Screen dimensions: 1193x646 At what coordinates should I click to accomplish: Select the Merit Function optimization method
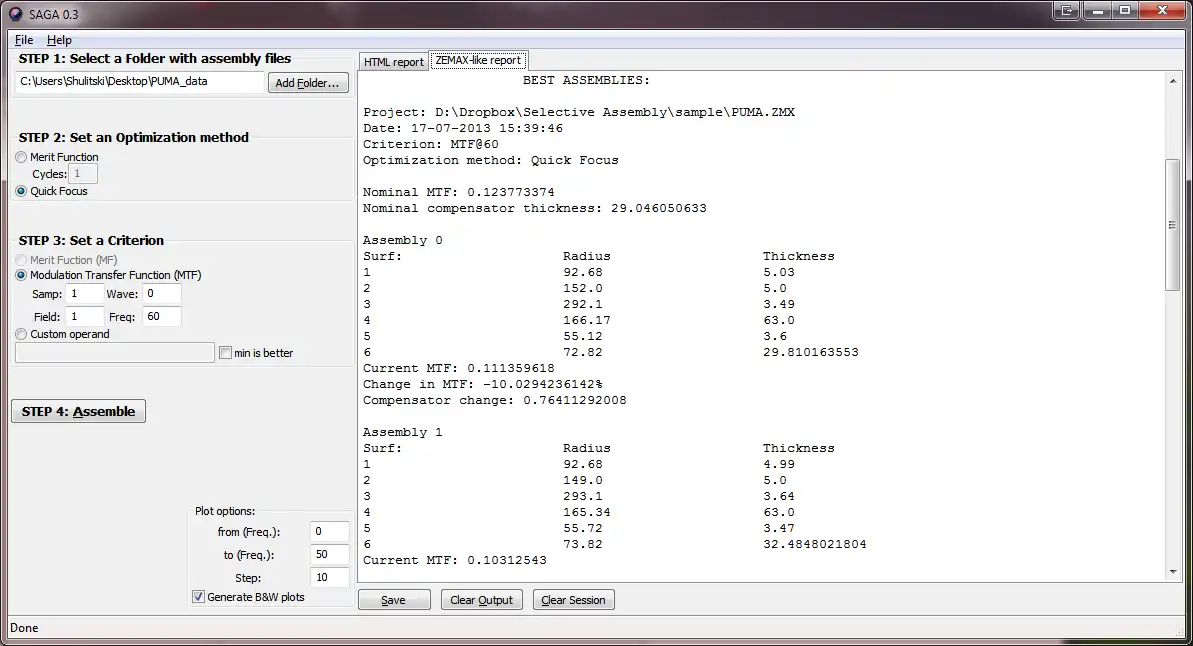tap(21, 158)
